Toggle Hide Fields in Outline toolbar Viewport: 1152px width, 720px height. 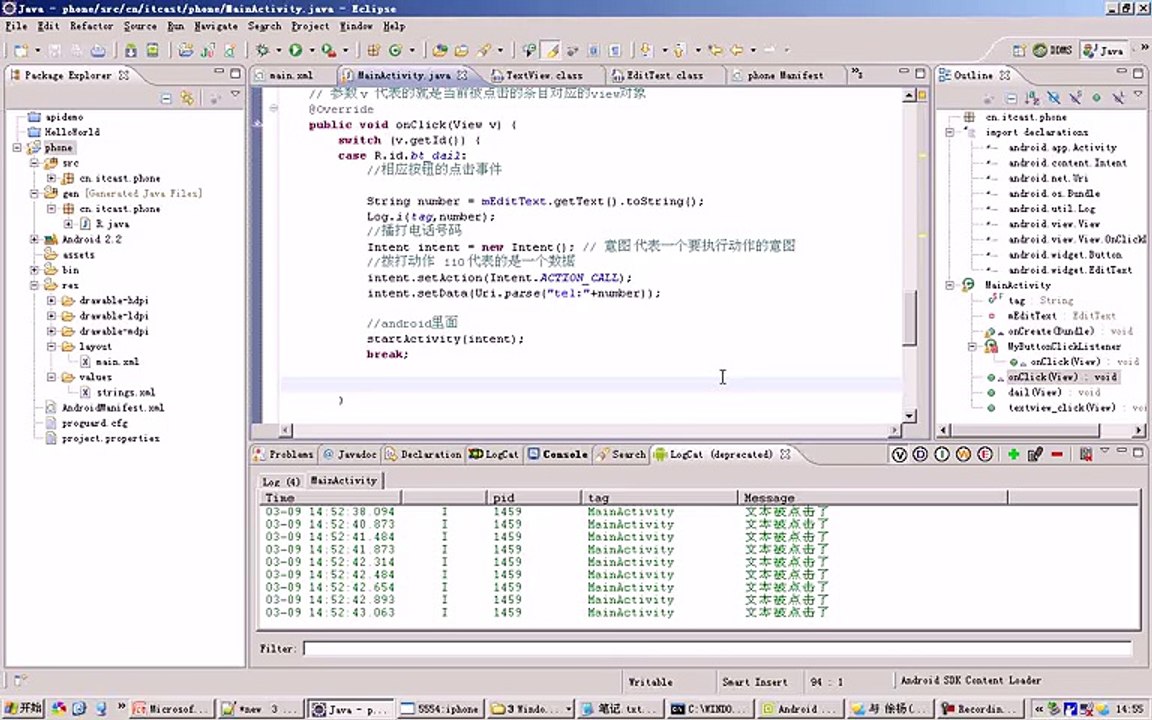(x=1054, y=98)
